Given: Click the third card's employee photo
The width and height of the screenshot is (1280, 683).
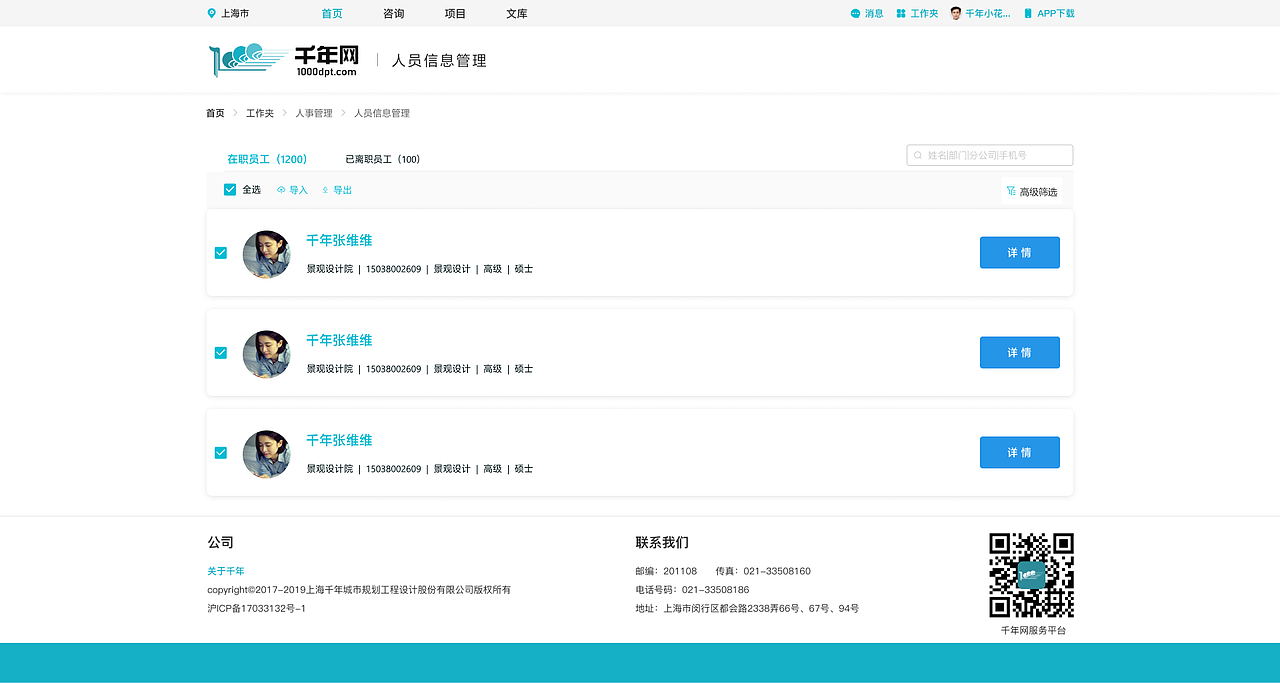Looking at the screenshot, I should [x=267, y=455].
